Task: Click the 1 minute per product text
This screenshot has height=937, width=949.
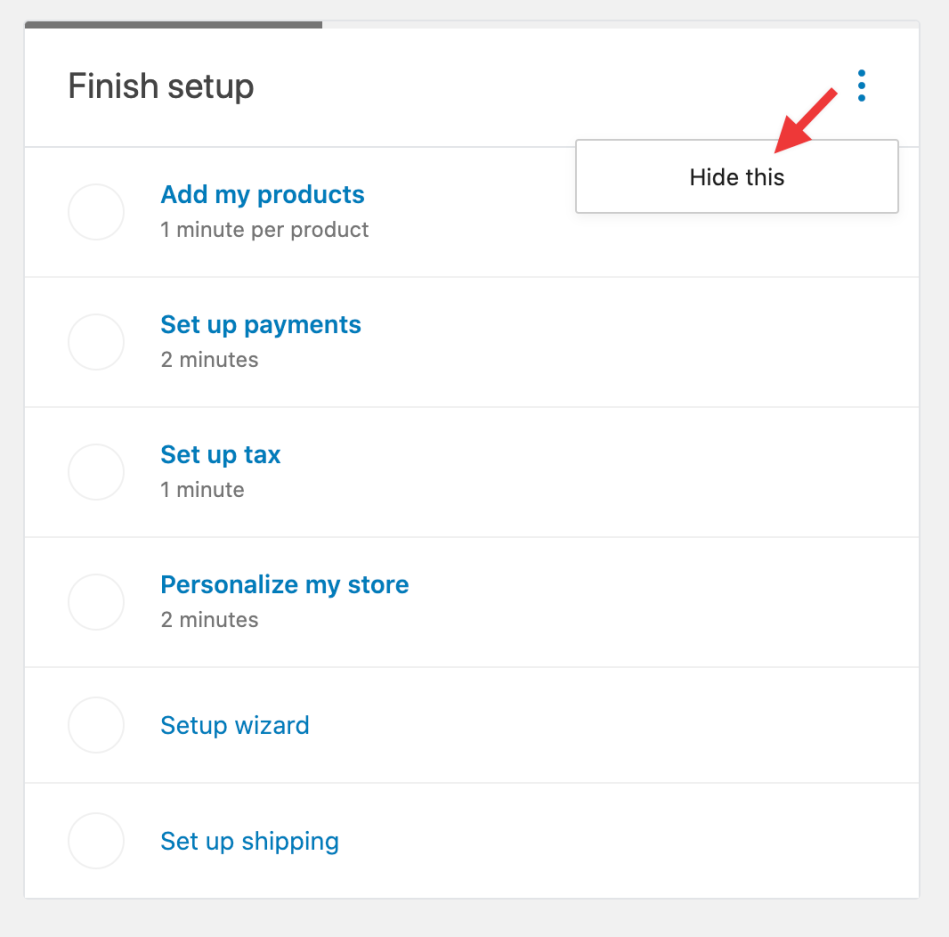Action: (x=264, y=230)
